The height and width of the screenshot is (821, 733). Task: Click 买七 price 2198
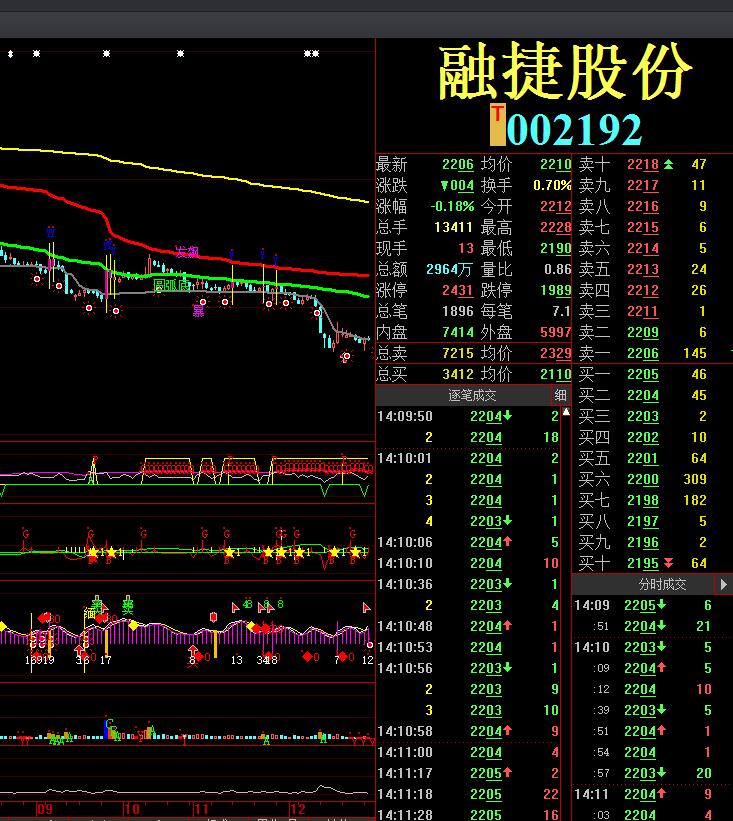[643, 500]
